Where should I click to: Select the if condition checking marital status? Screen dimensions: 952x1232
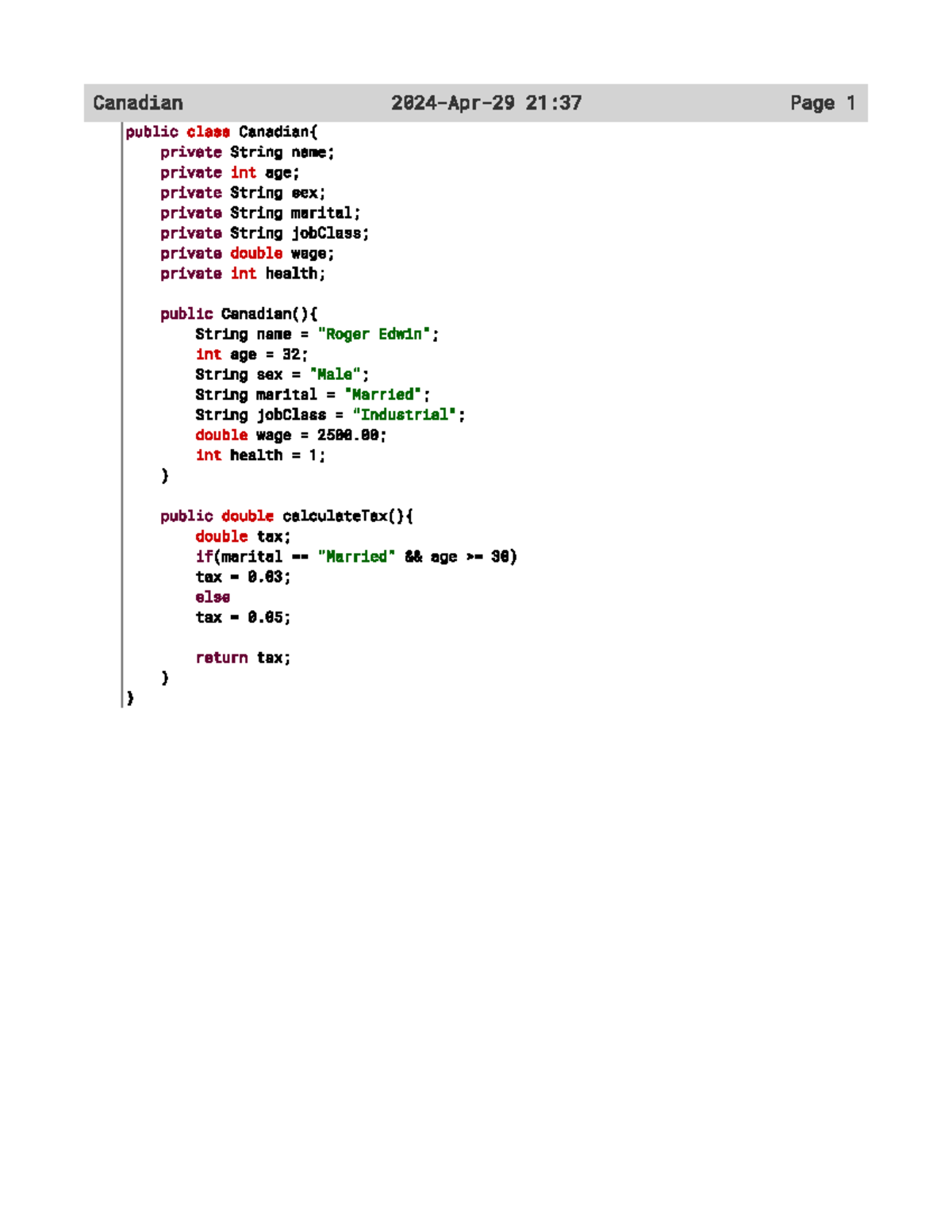click(356, 556)
